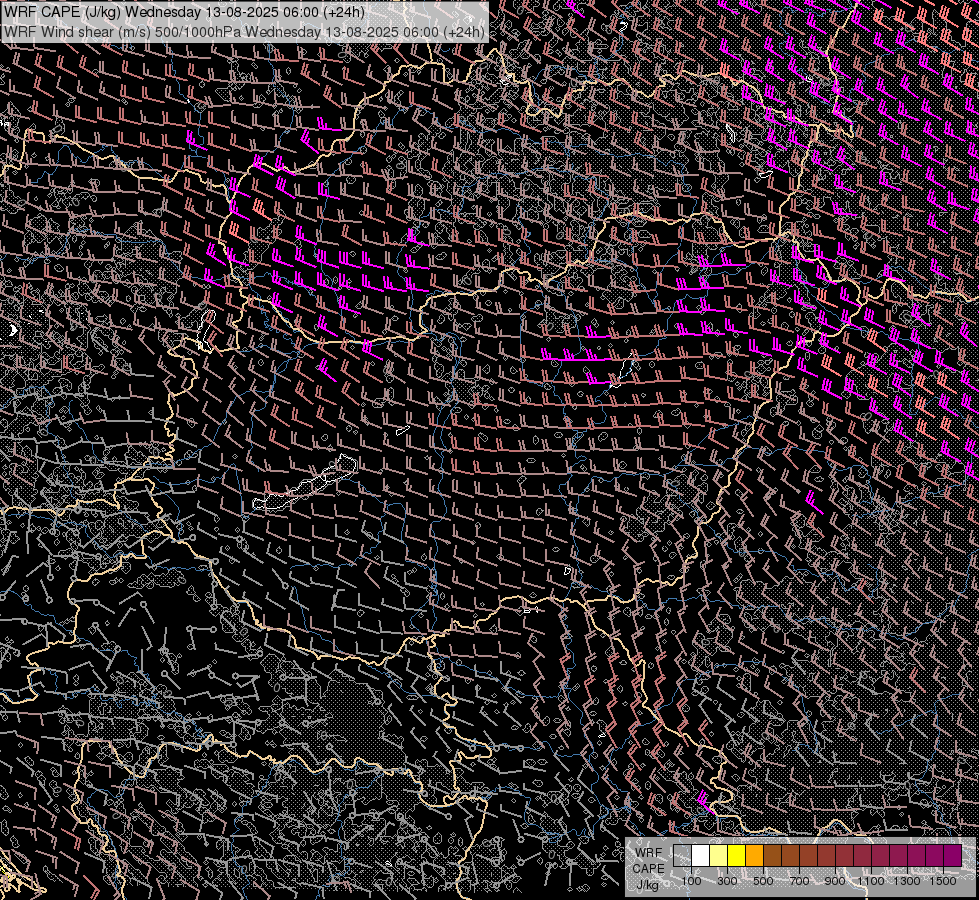
Task: Click the 'CAPE' legend title
Action: (648, 869)
